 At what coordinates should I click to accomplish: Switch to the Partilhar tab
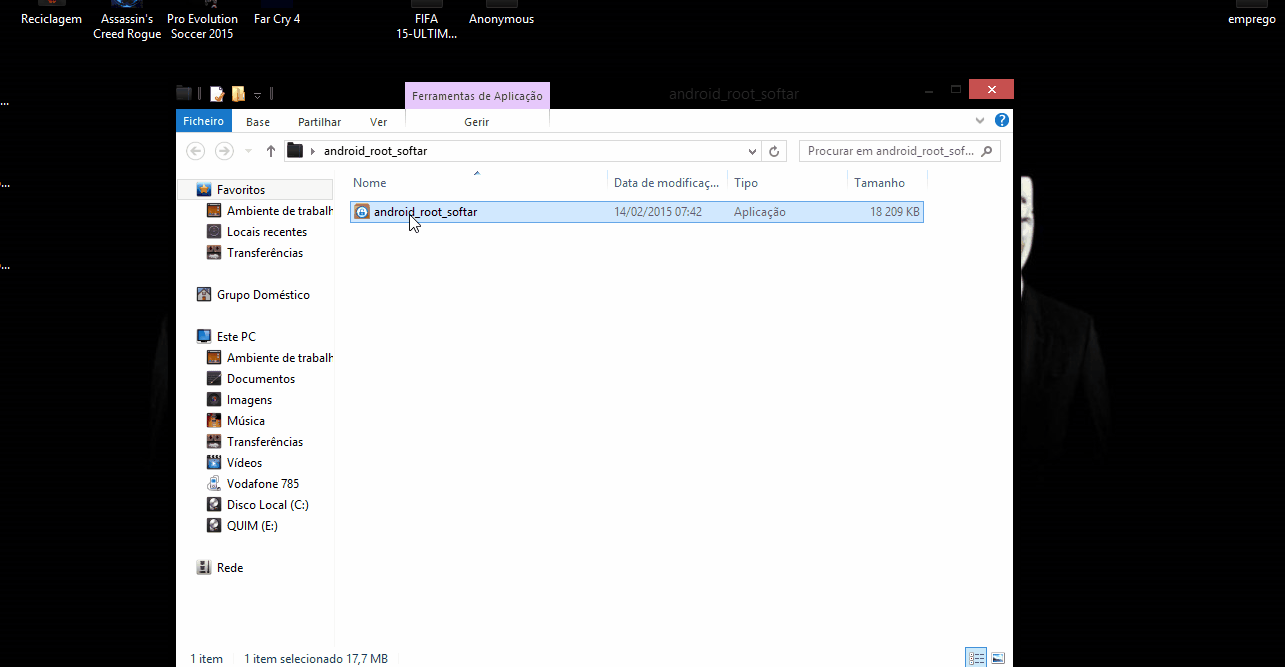click(x=319, y=122)
